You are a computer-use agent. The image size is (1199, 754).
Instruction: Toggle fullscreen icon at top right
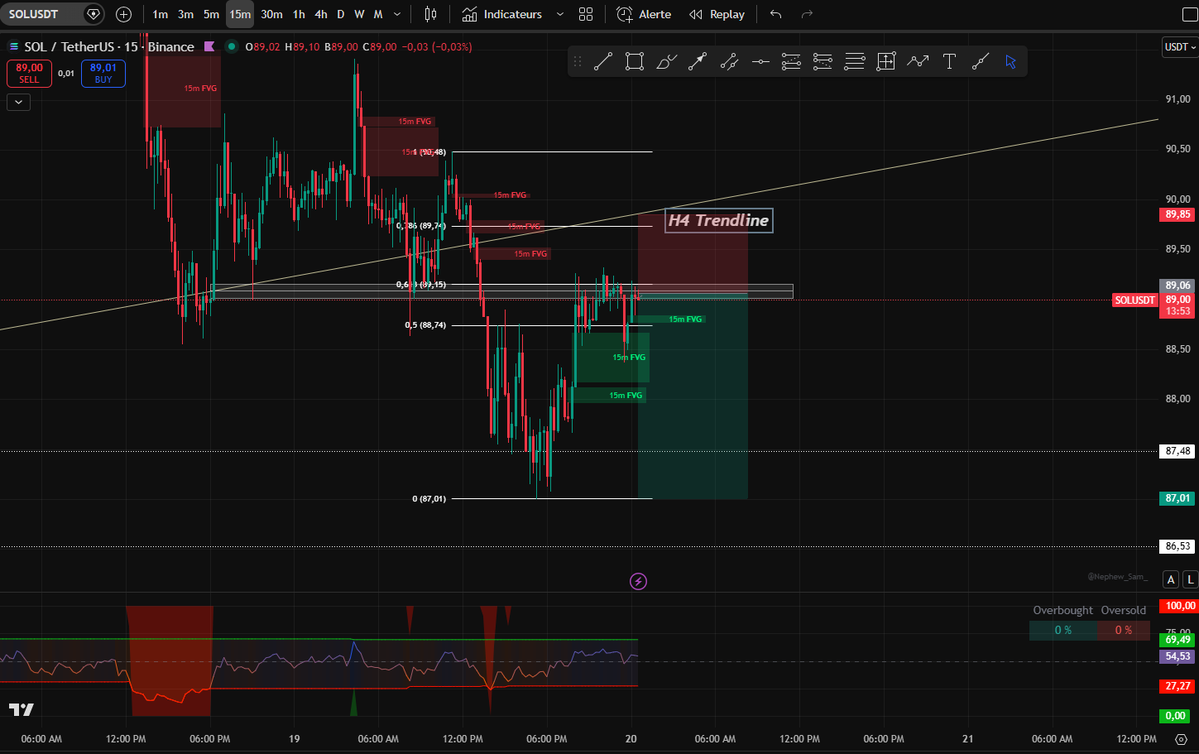click(1190, 15)
